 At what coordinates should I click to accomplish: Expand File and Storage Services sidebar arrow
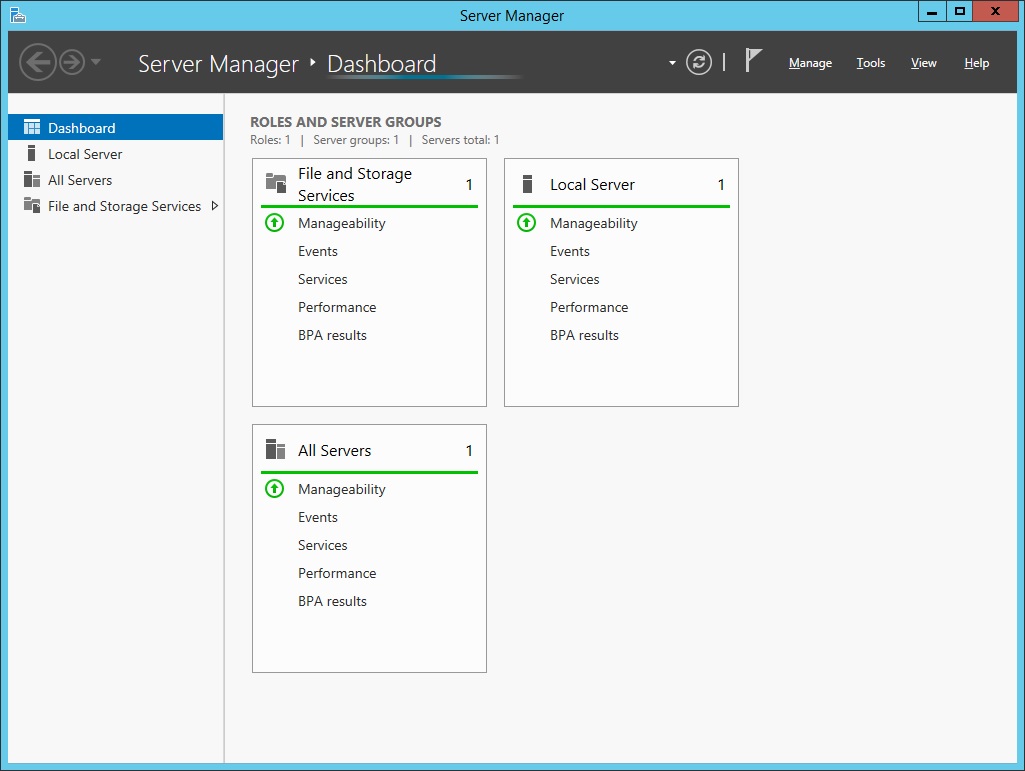tap(215, 206)
